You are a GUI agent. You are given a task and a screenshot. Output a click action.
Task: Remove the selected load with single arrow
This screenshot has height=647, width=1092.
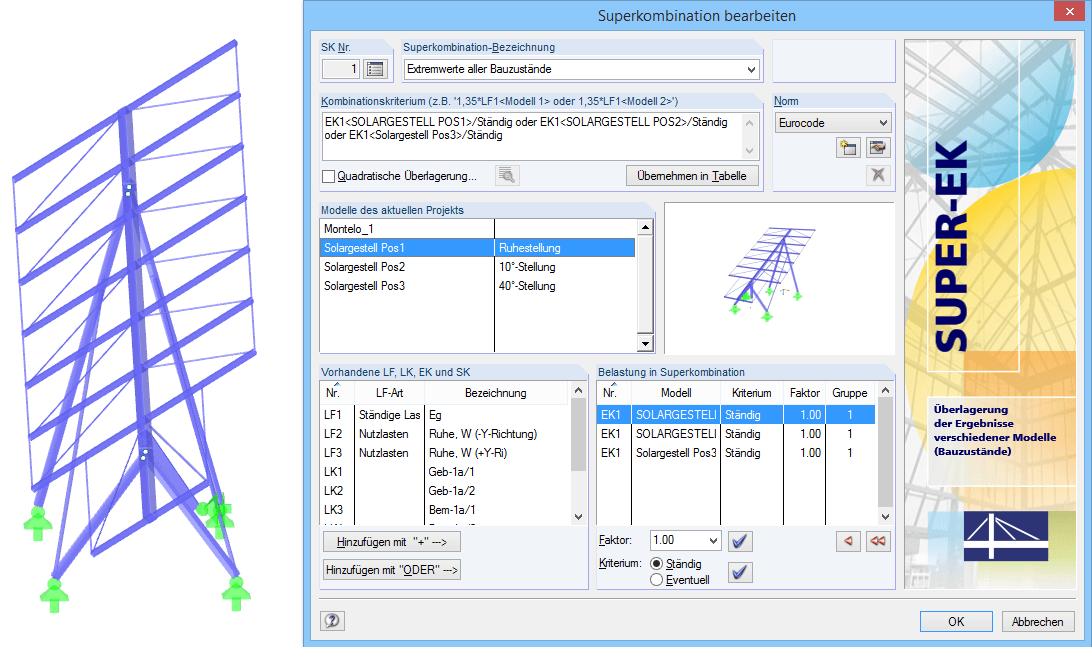click(x=848, y=541)
